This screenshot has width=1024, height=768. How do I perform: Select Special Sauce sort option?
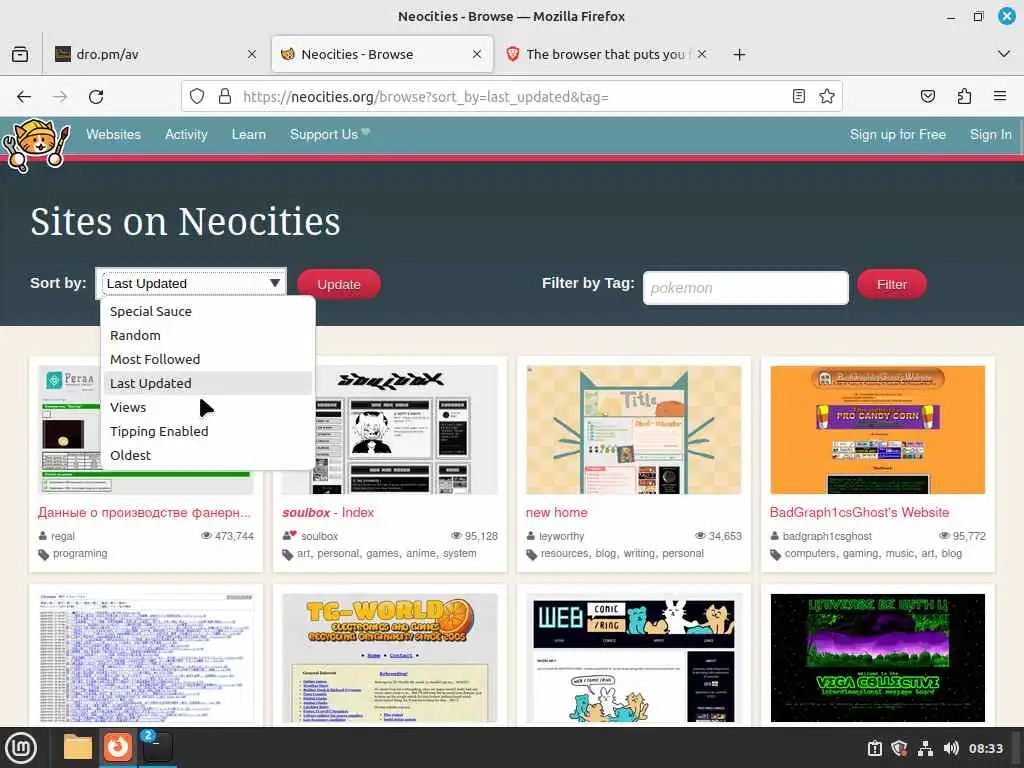pos(207,312)
